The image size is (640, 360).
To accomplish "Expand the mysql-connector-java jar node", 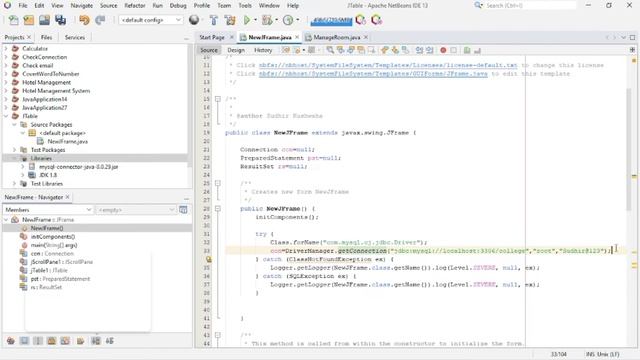I will 23,167.
